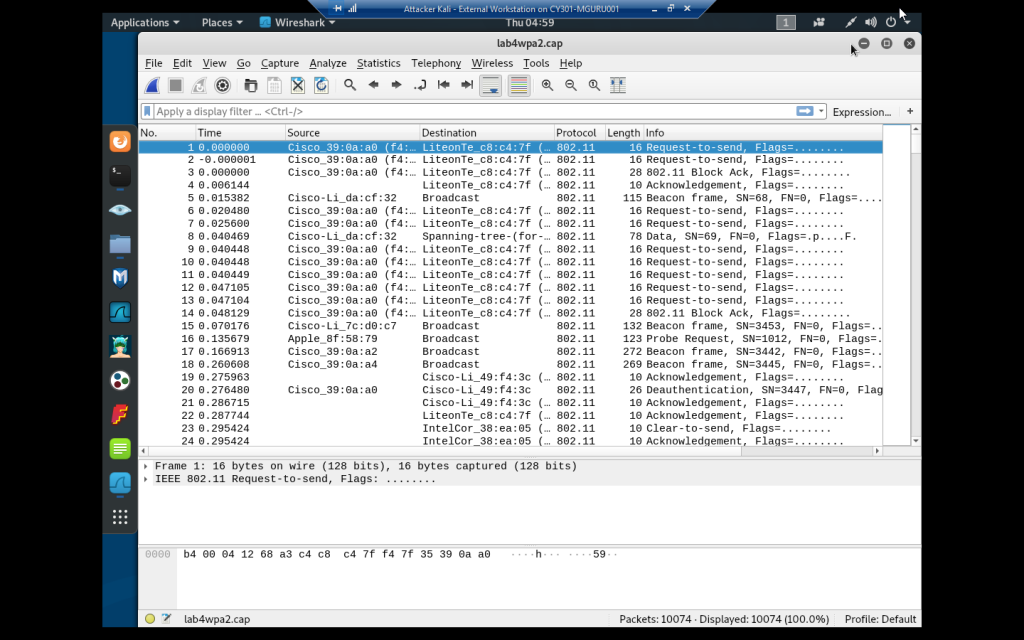Click the resize columns icon
The width and height of the screenshot is (1024, 640).
pyautogui.click(x=618, y=85)
